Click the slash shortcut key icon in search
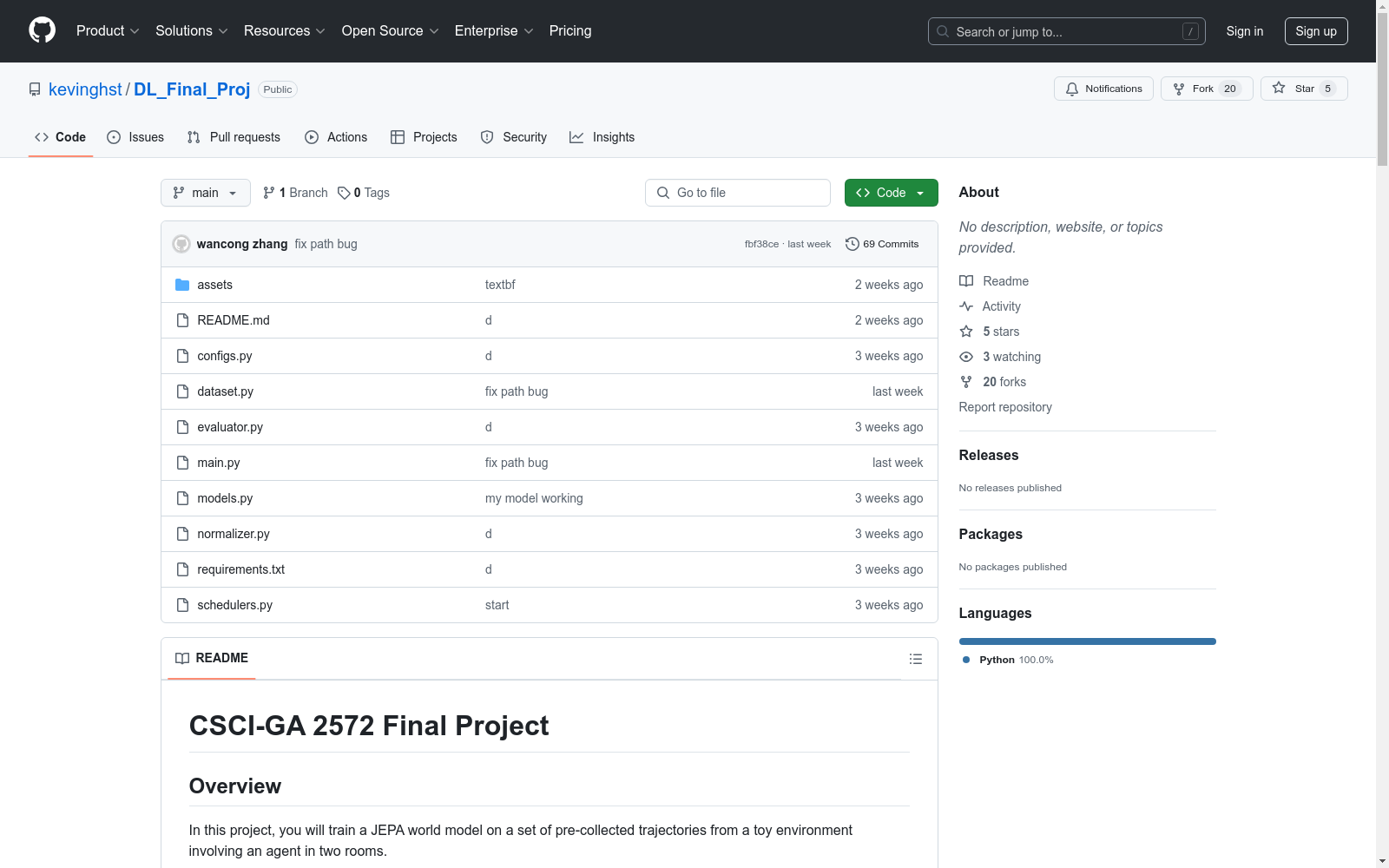 [x=1190, y=31]
